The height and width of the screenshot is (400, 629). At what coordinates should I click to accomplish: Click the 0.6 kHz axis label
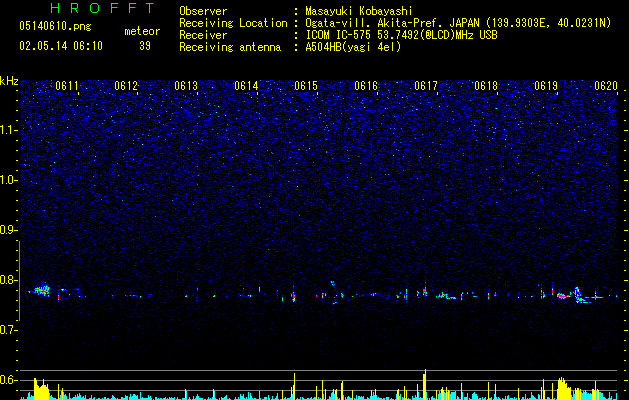[9, 380]
